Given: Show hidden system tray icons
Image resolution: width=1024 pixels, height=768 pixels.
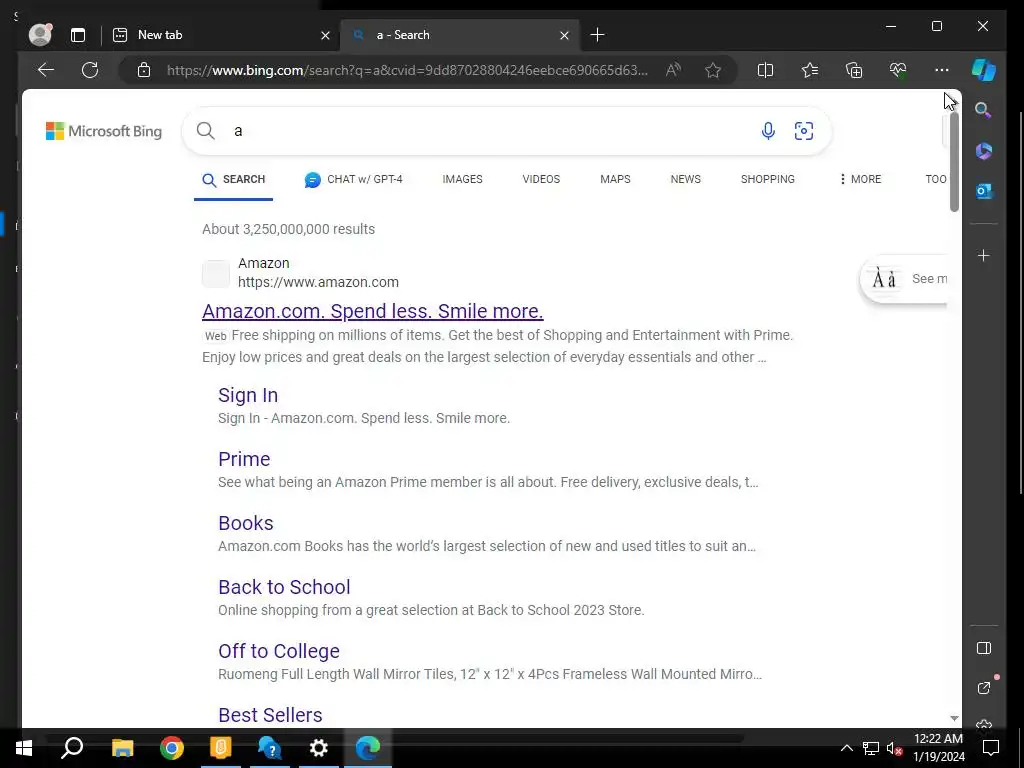Looking at the screenshot, I should coord(846,748).
